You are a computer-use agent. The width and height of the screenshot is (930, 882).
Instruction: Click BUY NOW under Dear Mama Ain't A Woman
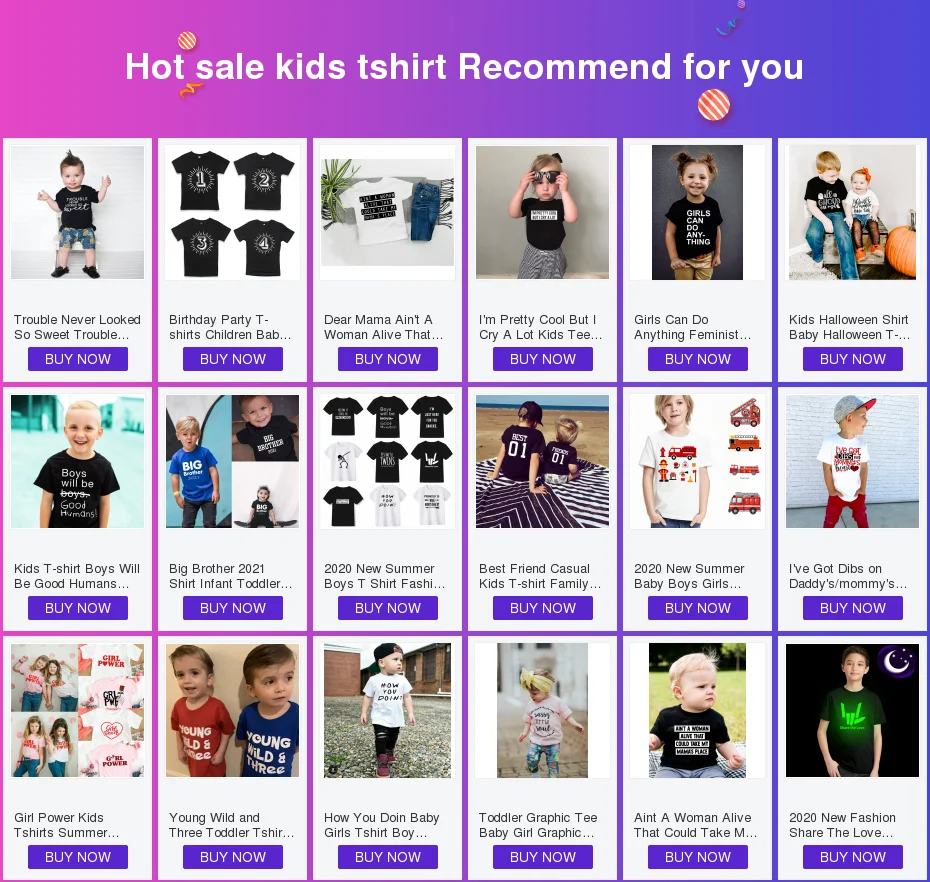(388, 359)
